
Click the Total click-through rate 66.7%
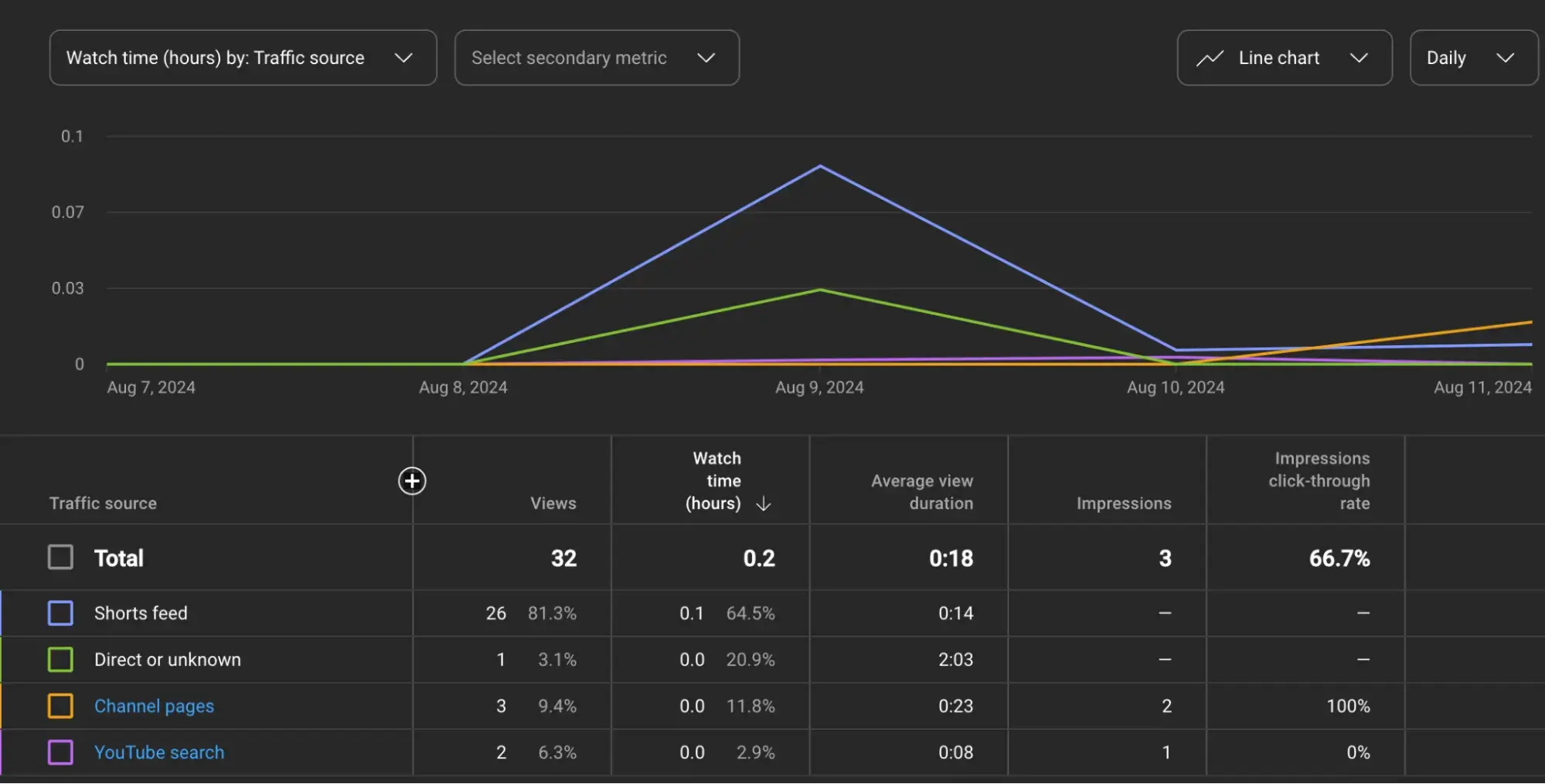[1339, 558]
